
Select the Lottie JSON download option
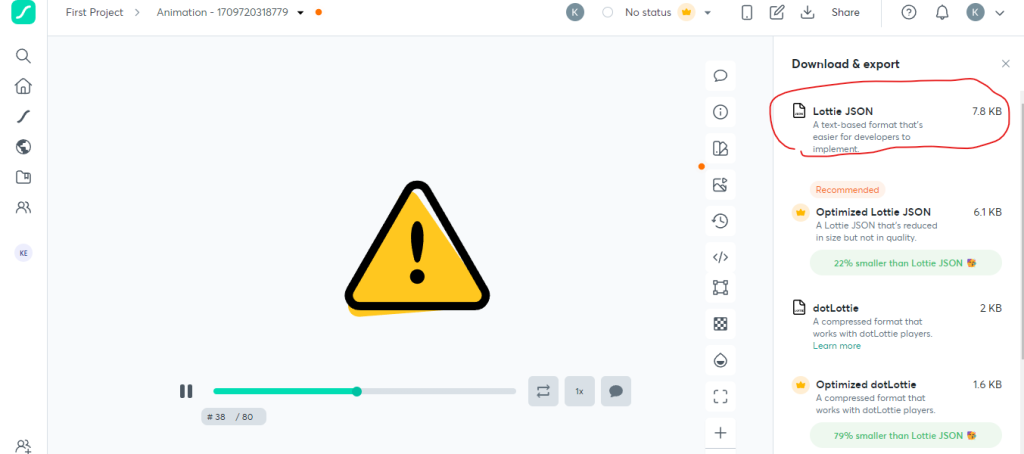(x=897, y=128)
